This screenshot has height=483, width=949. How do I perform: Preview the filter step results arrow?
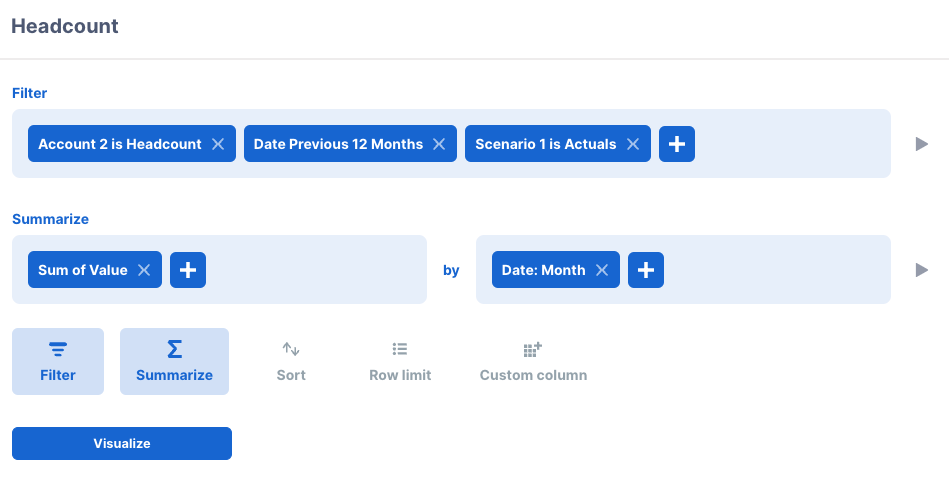pos(922,144)
